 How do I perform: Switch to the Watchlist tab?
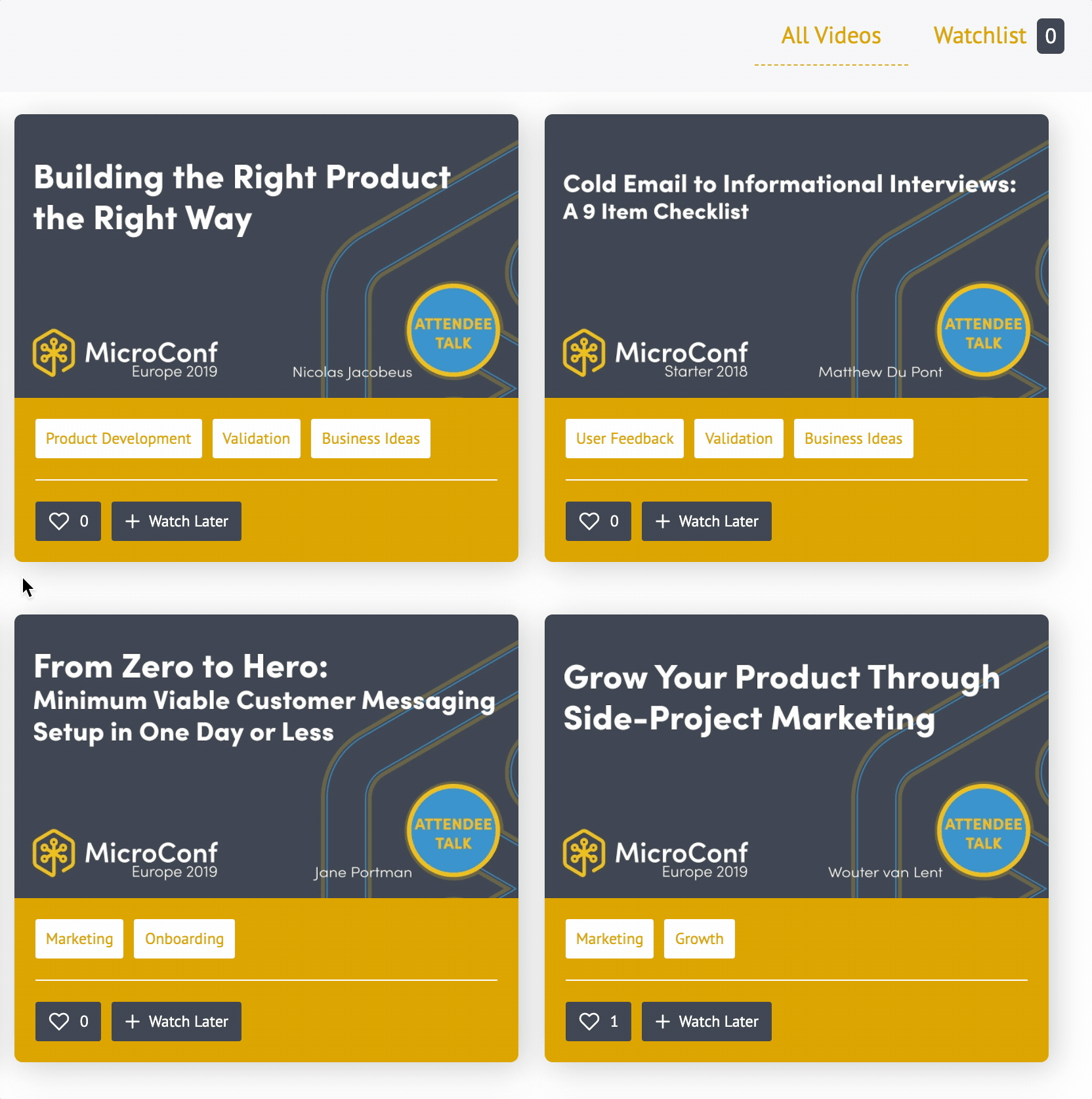(x=978, y=35)
